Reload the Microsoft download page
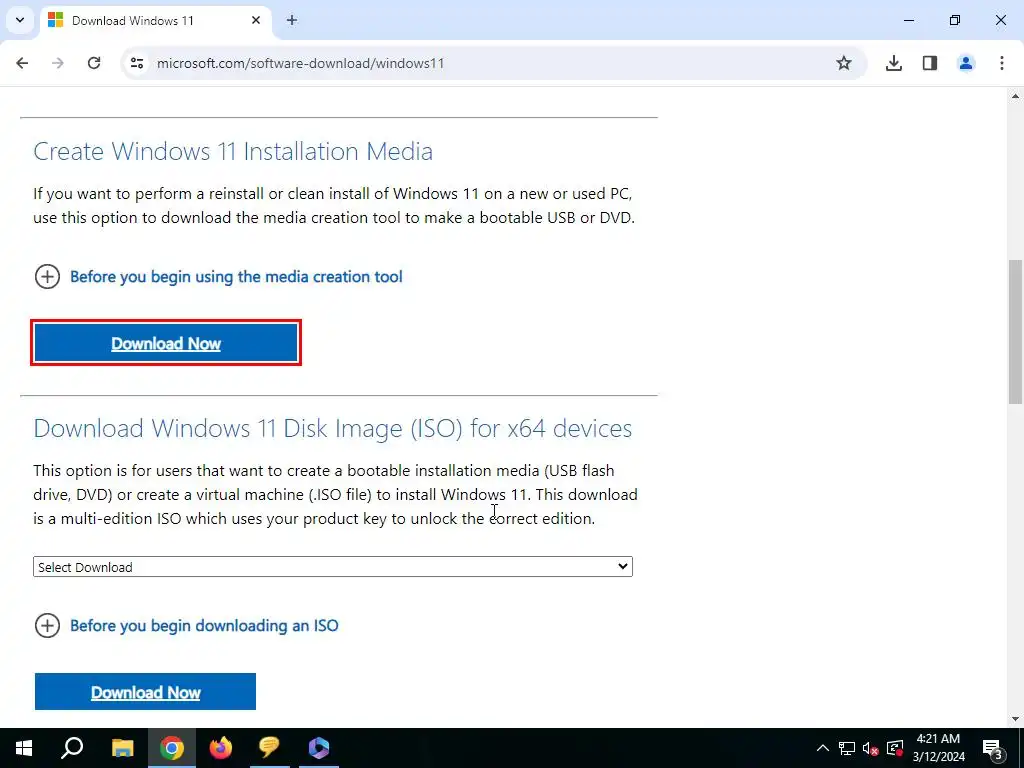The height and width of the screenshot is (768, 1024). tap(94, 63)
